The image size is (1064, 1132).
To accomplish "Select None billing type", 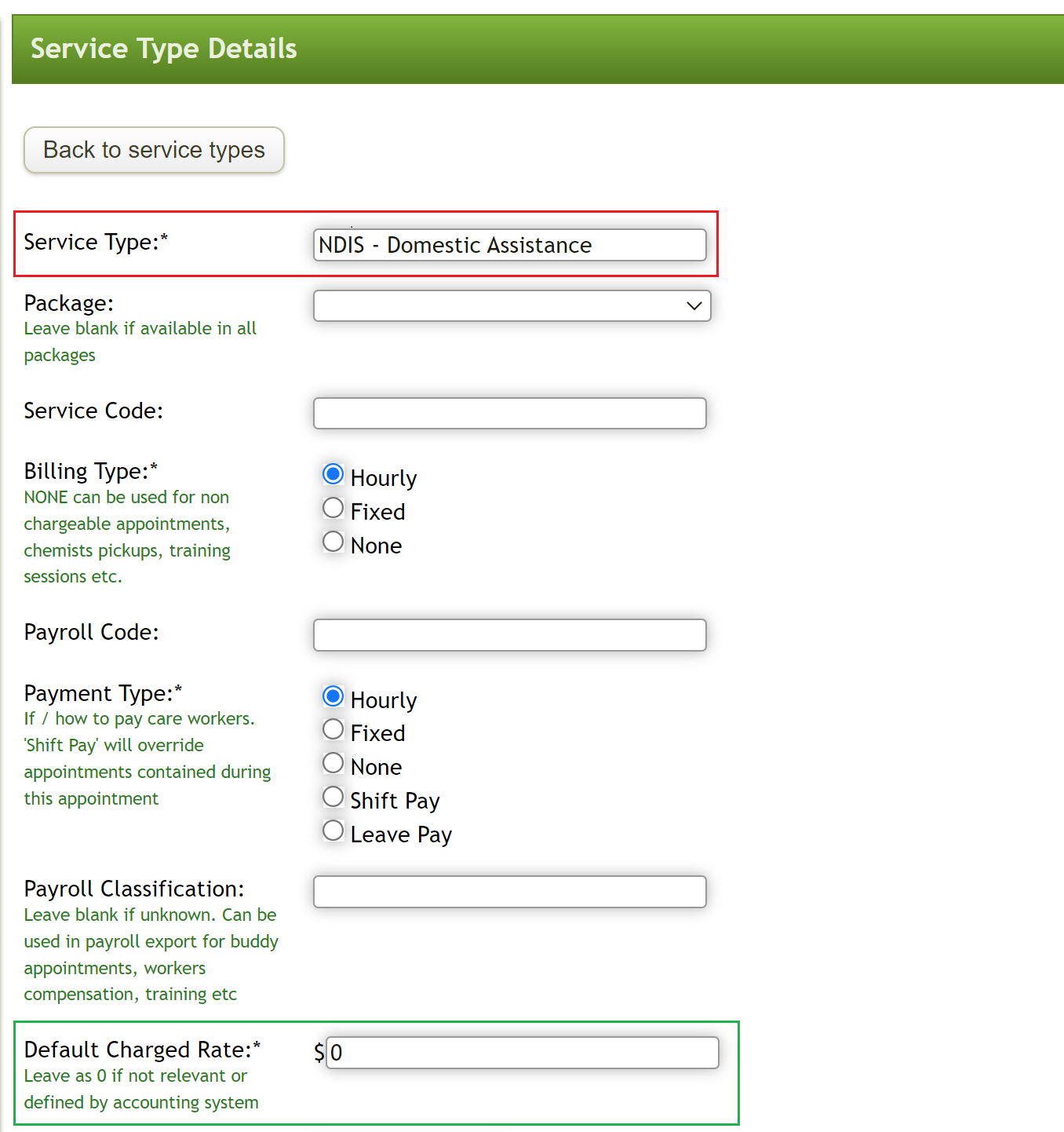I will [333, 542].
